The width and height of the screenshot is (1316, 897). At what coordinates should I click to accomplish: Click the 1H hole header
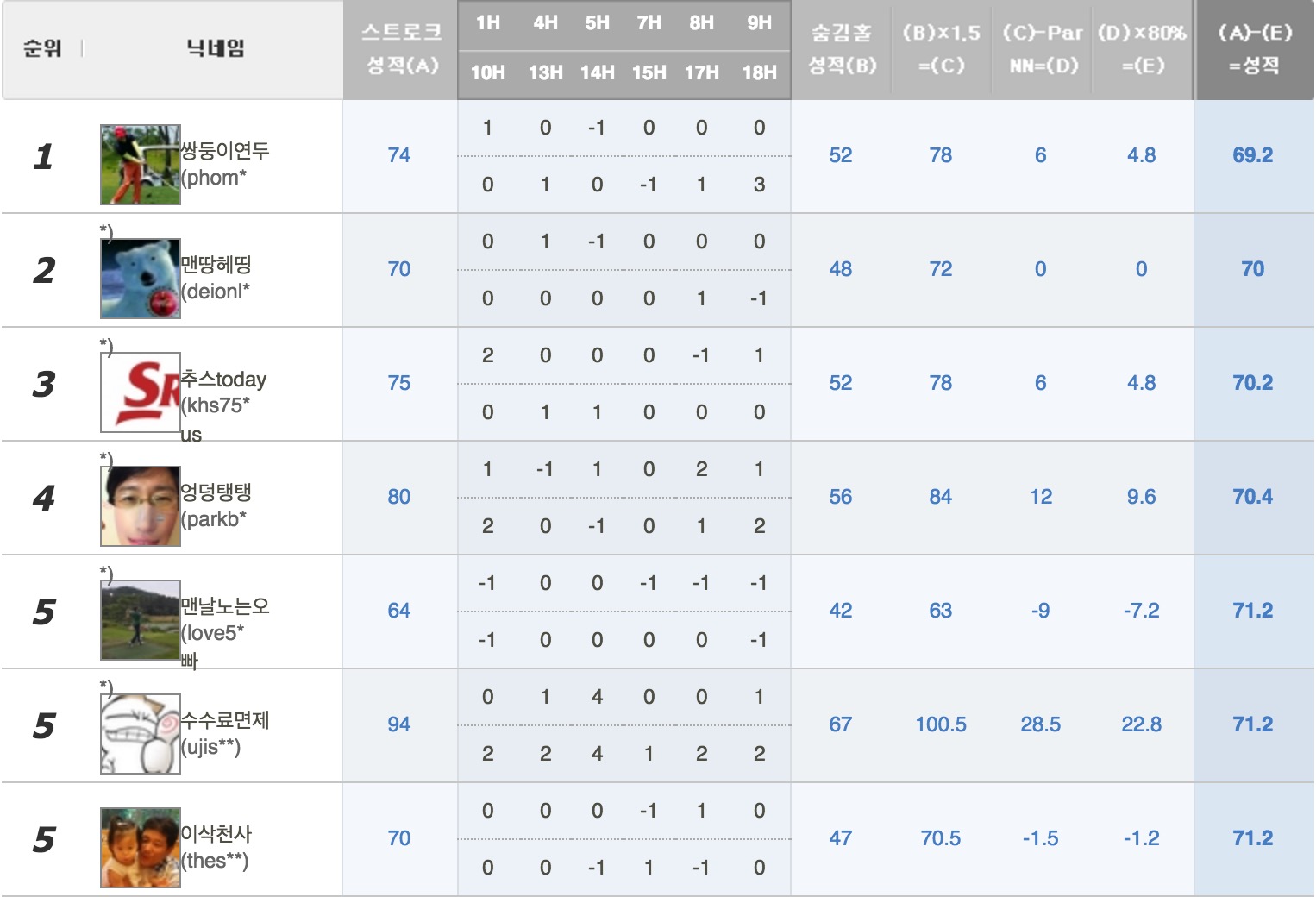488,23
